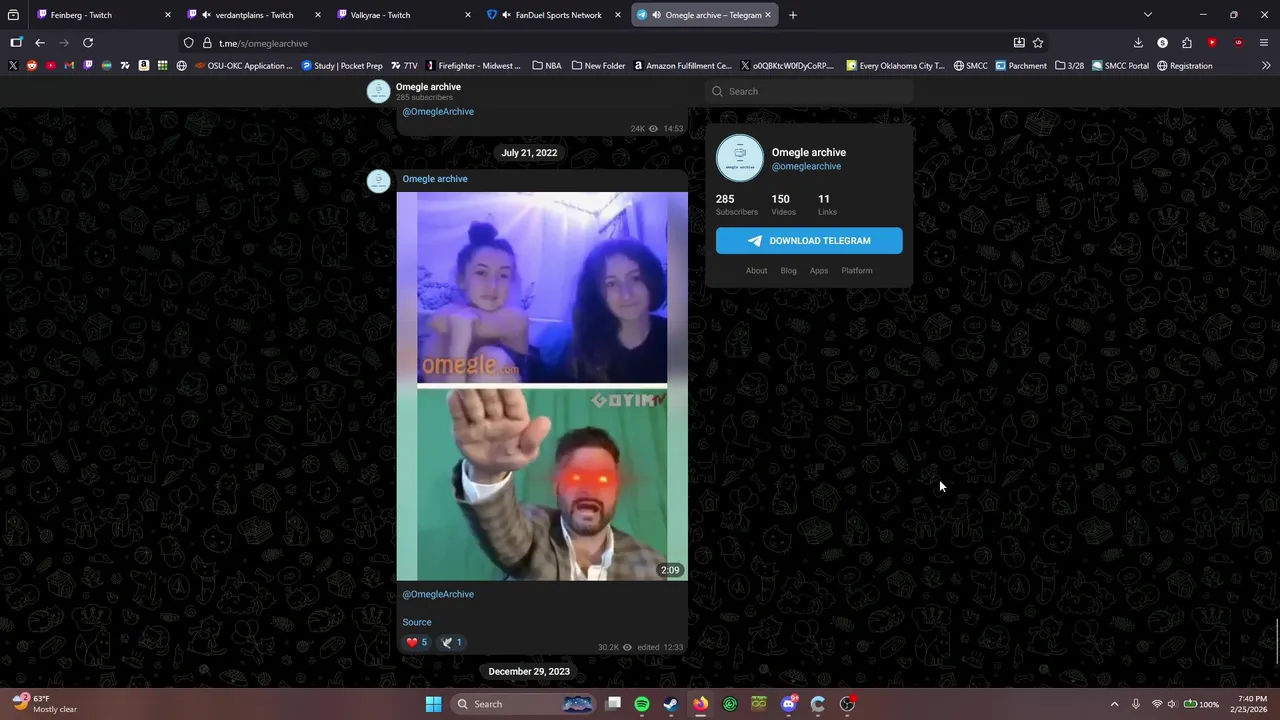1280x720 pixels.
Task: Open a new browser tab
Action: tap(793, 15)
